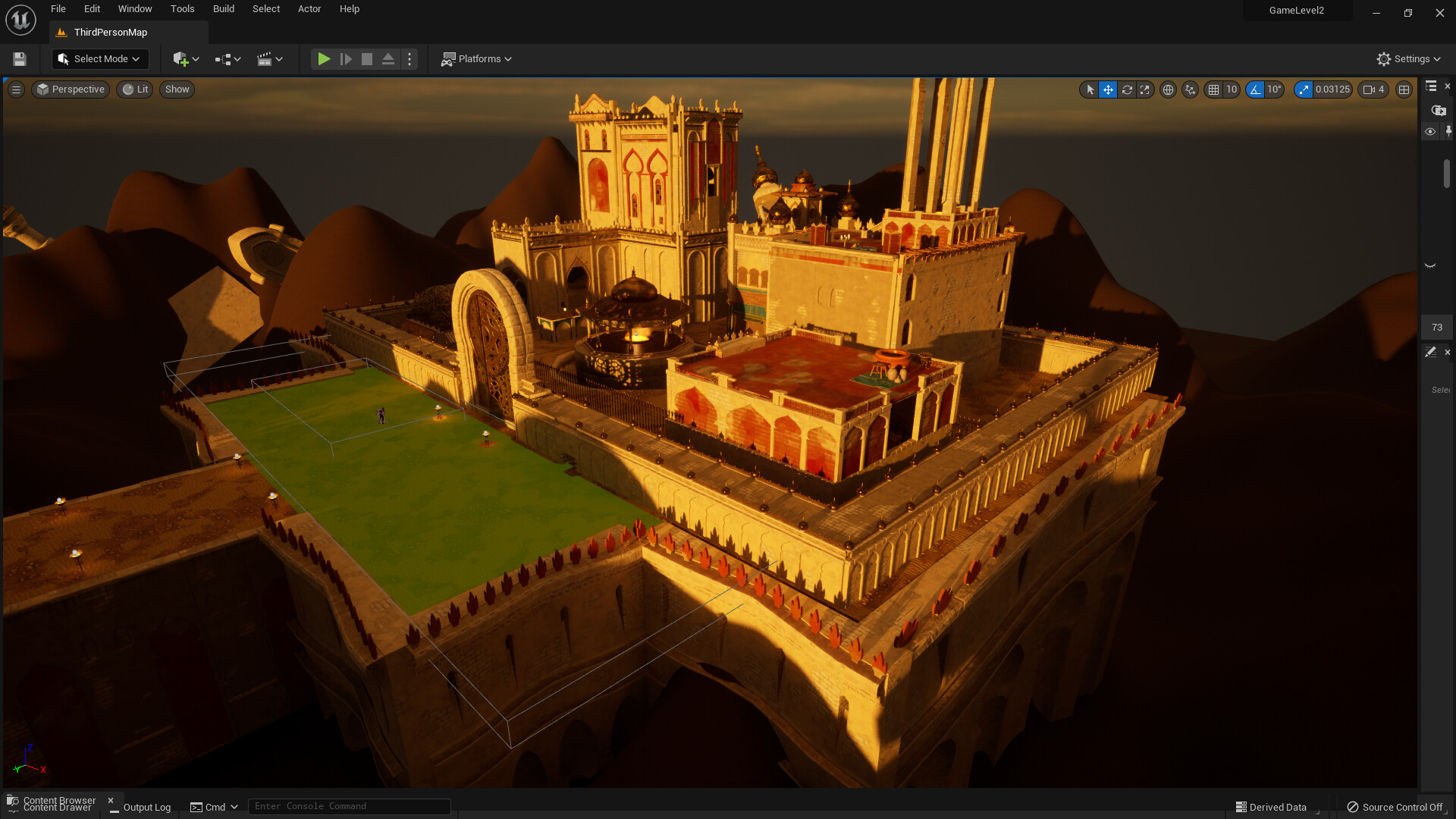Viewport: 1456px width, 819px height.
Task: Open the Select Mode dropdown
Action: click(x=99, y=59)
